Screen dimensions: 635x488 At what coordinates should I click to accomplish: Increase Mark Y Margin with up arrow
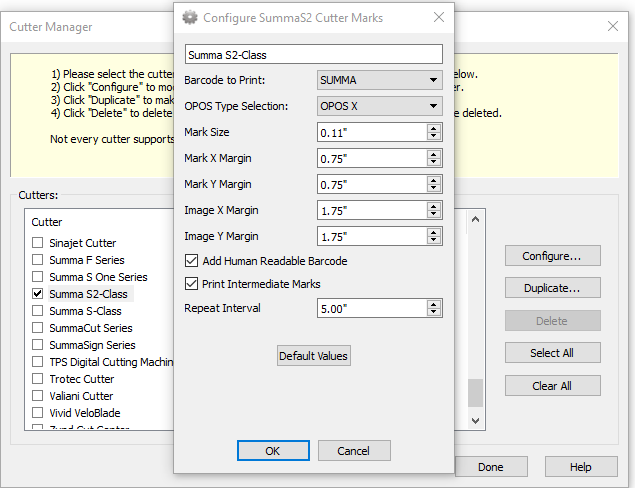pyautogui.click(x=434, y=180)
